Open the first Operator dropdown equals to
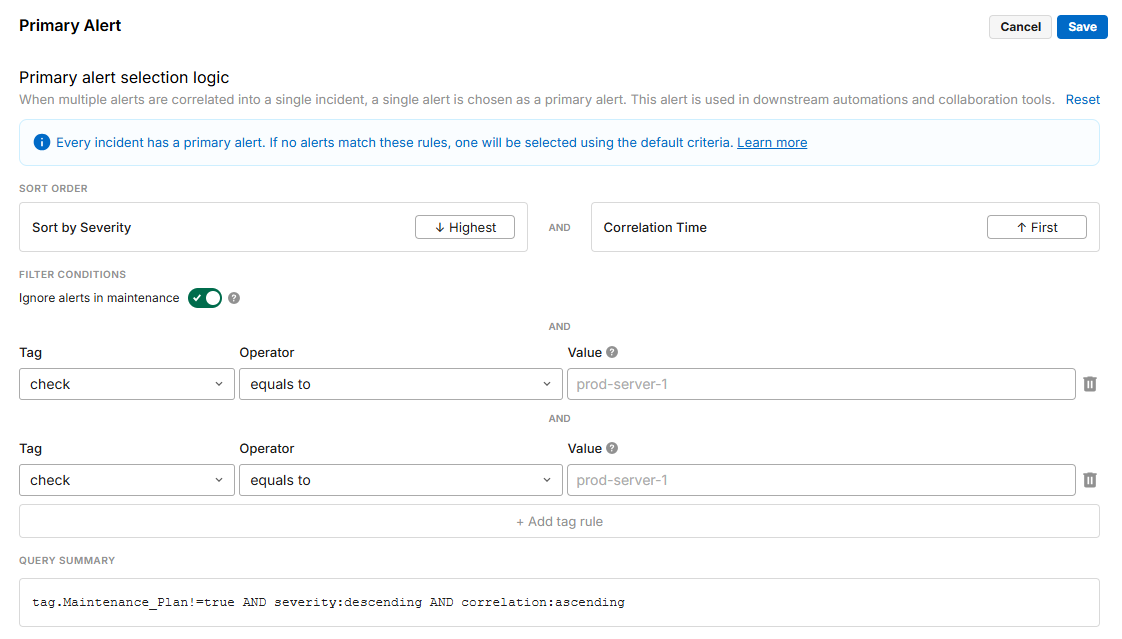 401,384
